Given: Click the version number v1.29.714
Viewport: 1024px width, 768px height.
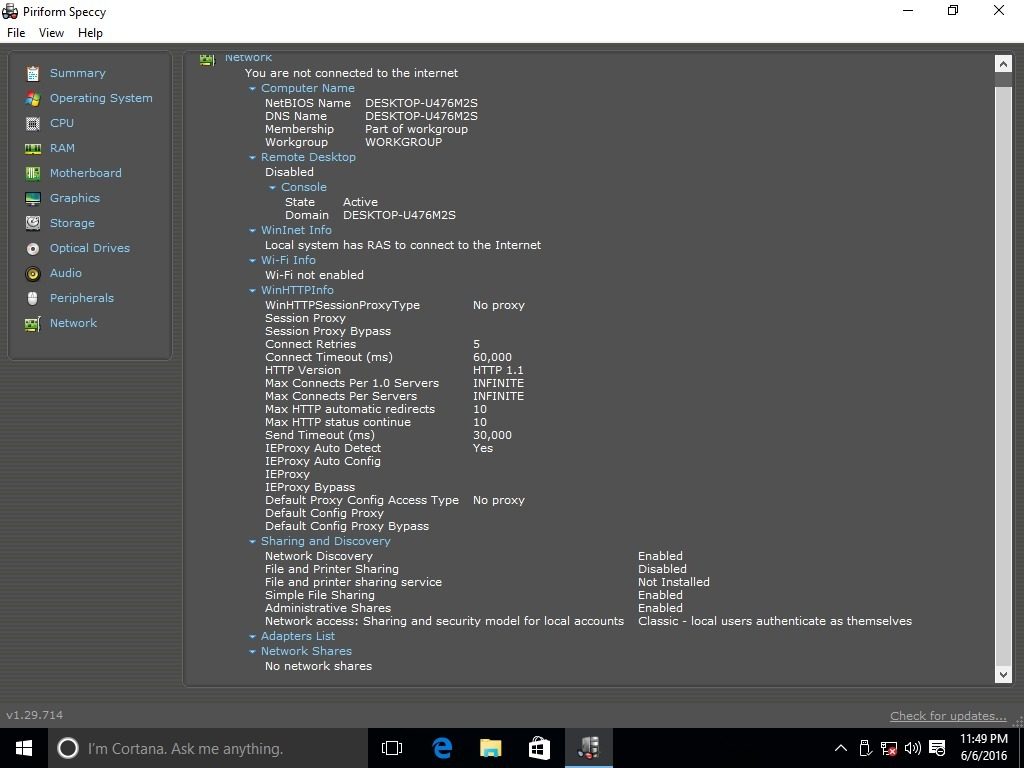Looking at the screenshot, I should point(35,715).
